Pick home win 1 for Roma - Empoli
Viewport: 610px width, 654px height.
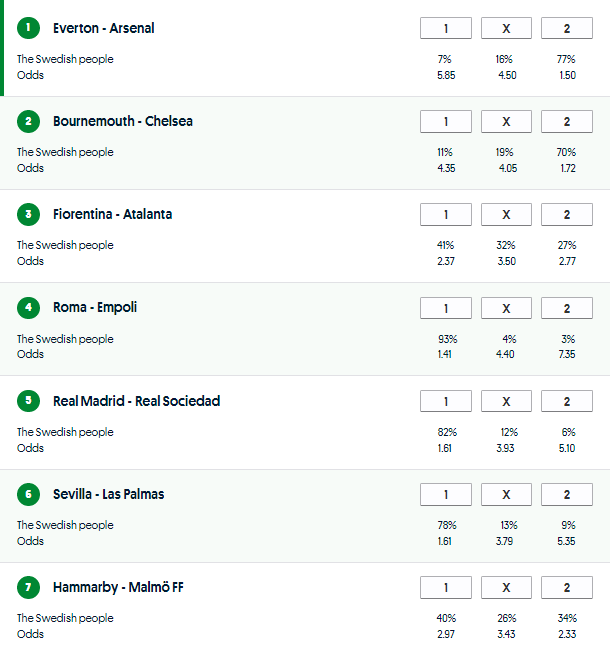click(x=446, y=307)
